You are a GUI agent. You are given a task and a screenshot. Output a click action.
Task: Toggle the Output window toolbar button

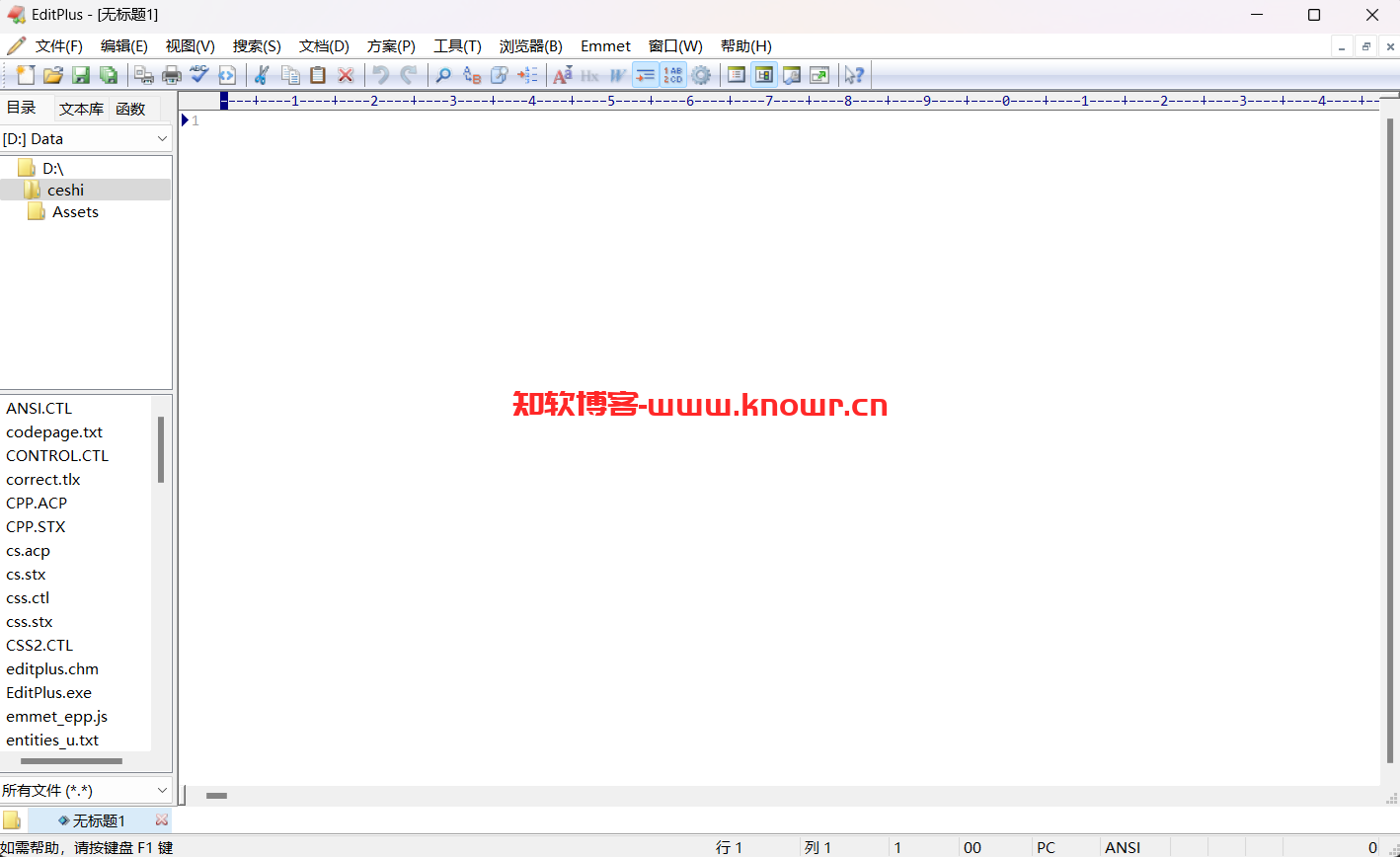tap(792, 75)
